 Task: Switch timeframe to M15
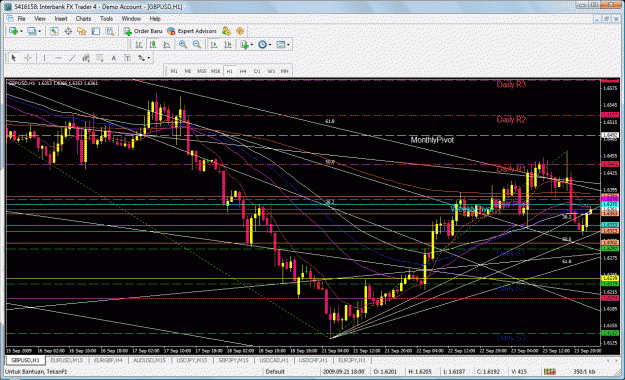[202, 71]
